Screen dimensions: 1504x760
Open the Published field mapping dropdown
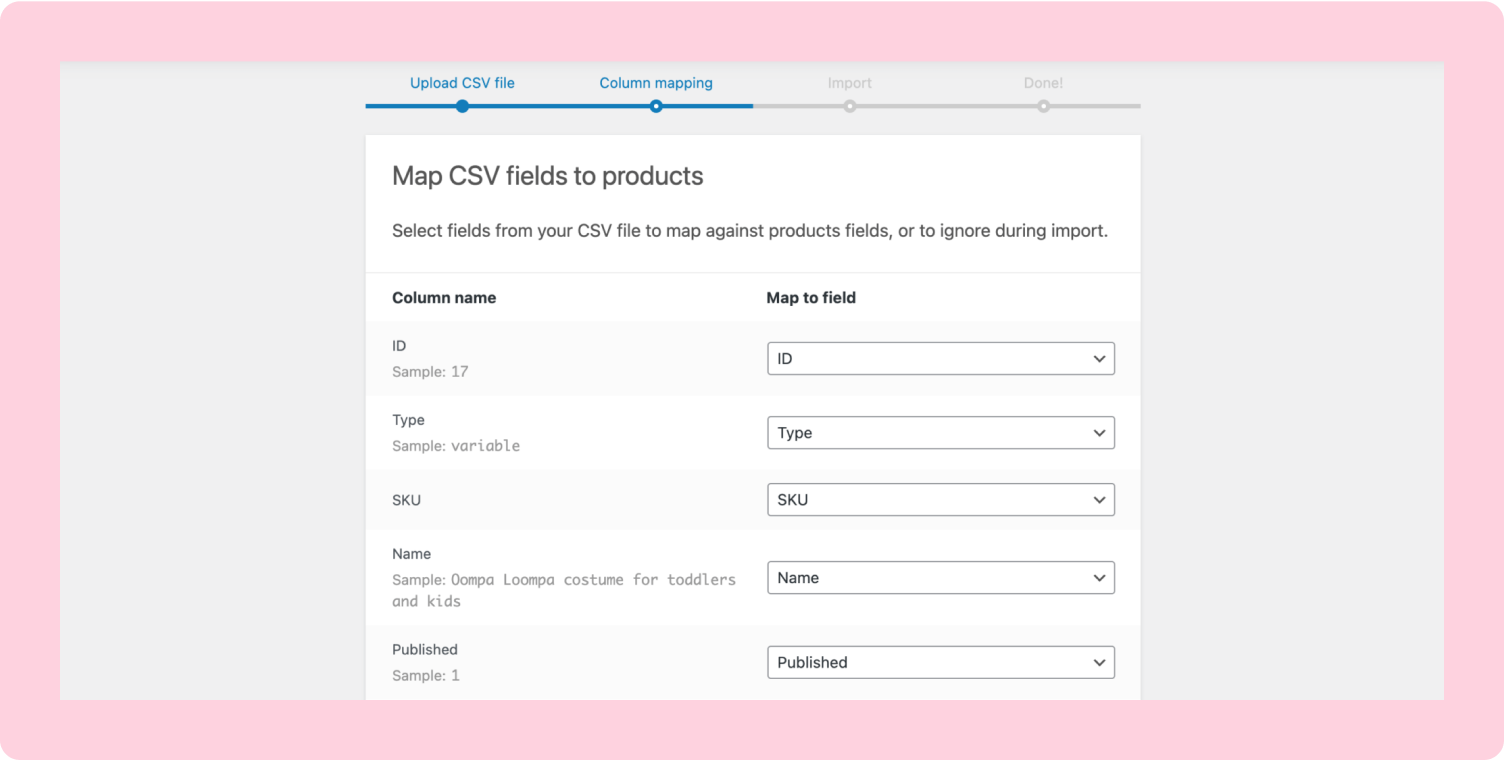940,662
